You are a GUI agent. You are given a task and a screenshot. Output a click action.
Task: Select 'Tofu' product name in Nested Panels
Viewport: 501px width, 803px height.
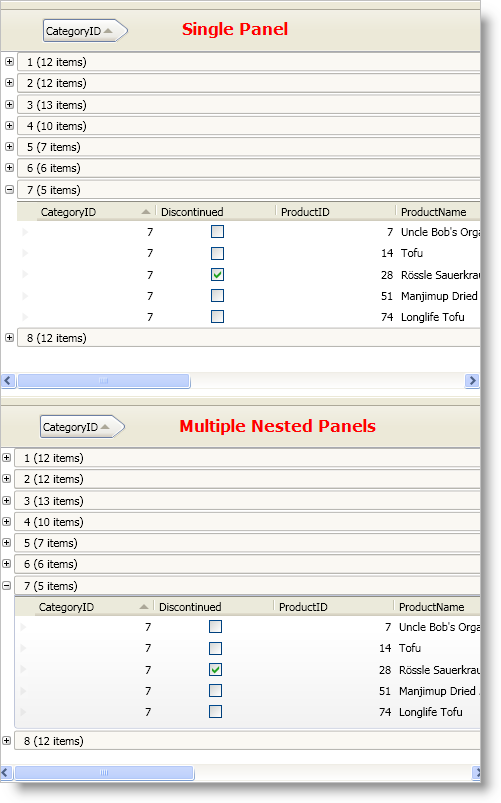[x=410, y=648]
